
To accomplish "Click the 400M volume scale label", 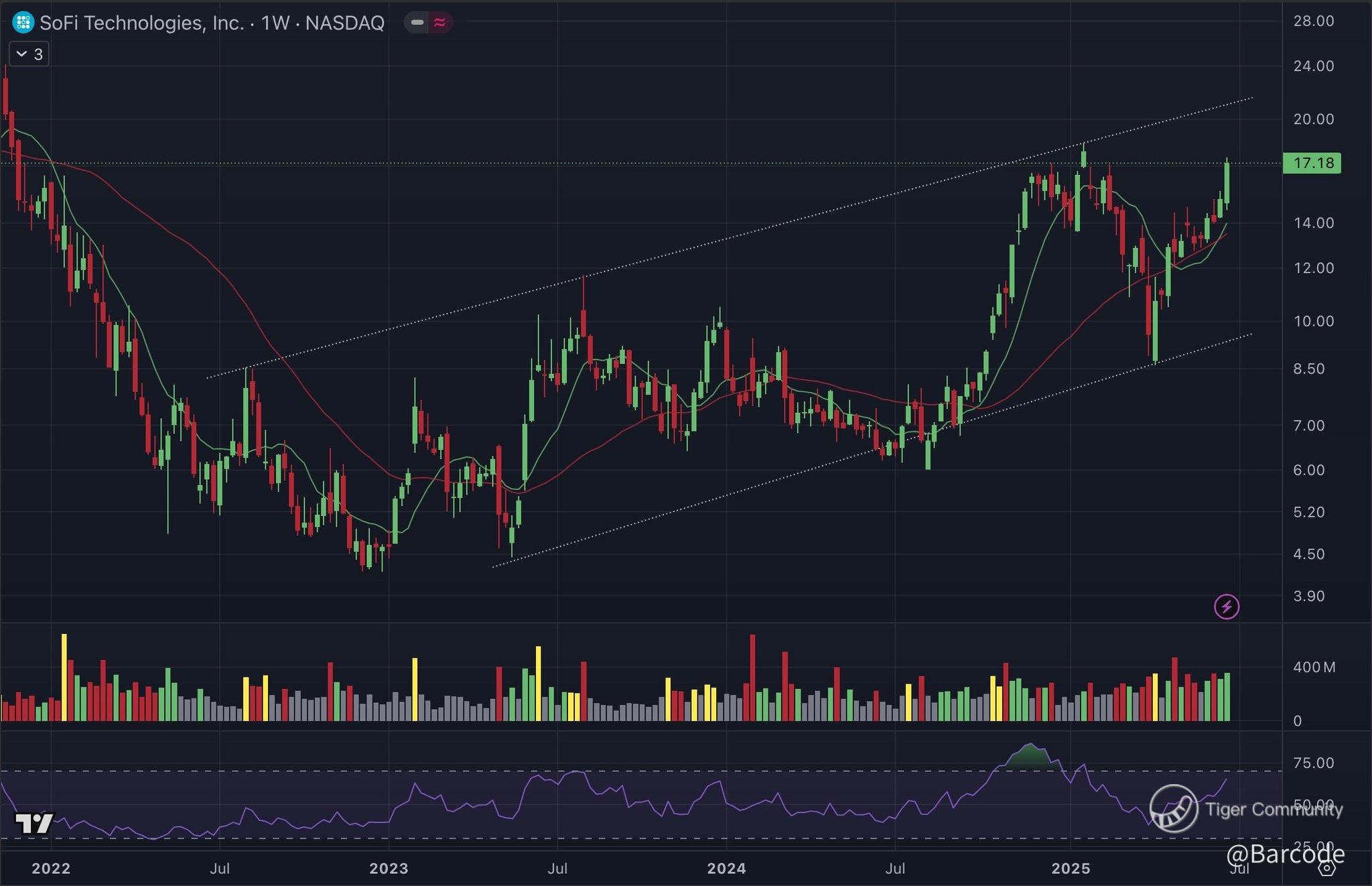I will pyautogui.click(x=1314, y=668).
